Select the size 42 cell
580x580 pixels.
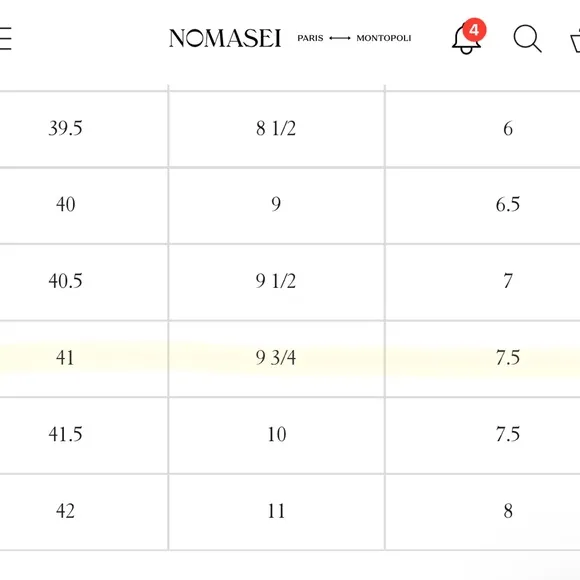point(84,512)
